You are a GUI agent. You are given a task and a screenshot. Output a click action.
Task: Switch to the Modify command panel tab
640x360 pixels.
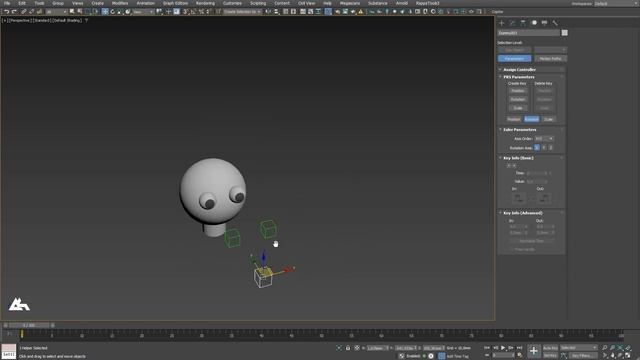click(x=512, y=23)
